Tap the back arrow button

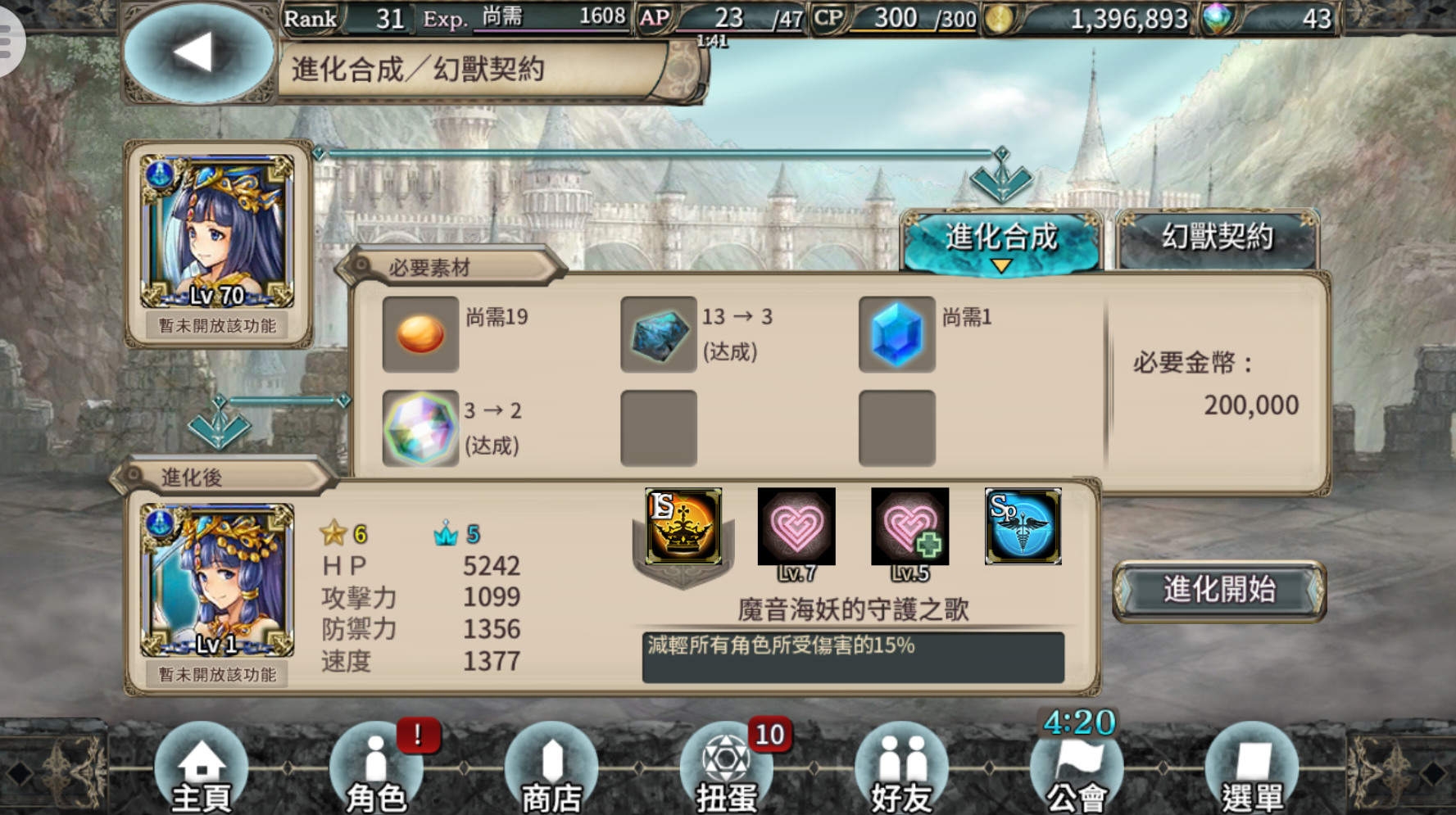pyautogui.click(x=197, y=53)
